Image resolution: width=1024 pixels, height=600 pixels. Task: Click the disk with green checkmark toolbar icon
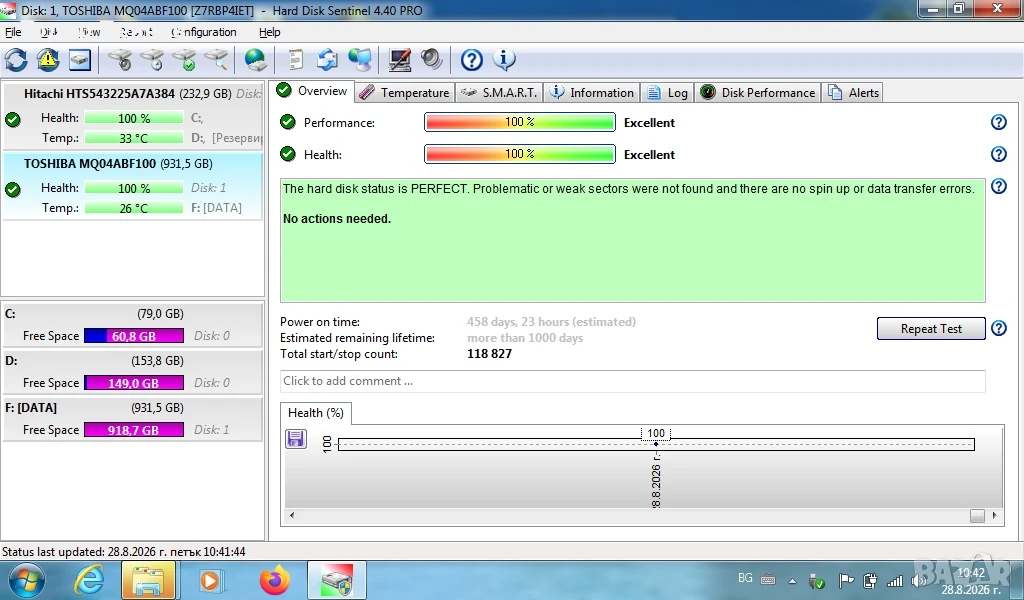184,60
